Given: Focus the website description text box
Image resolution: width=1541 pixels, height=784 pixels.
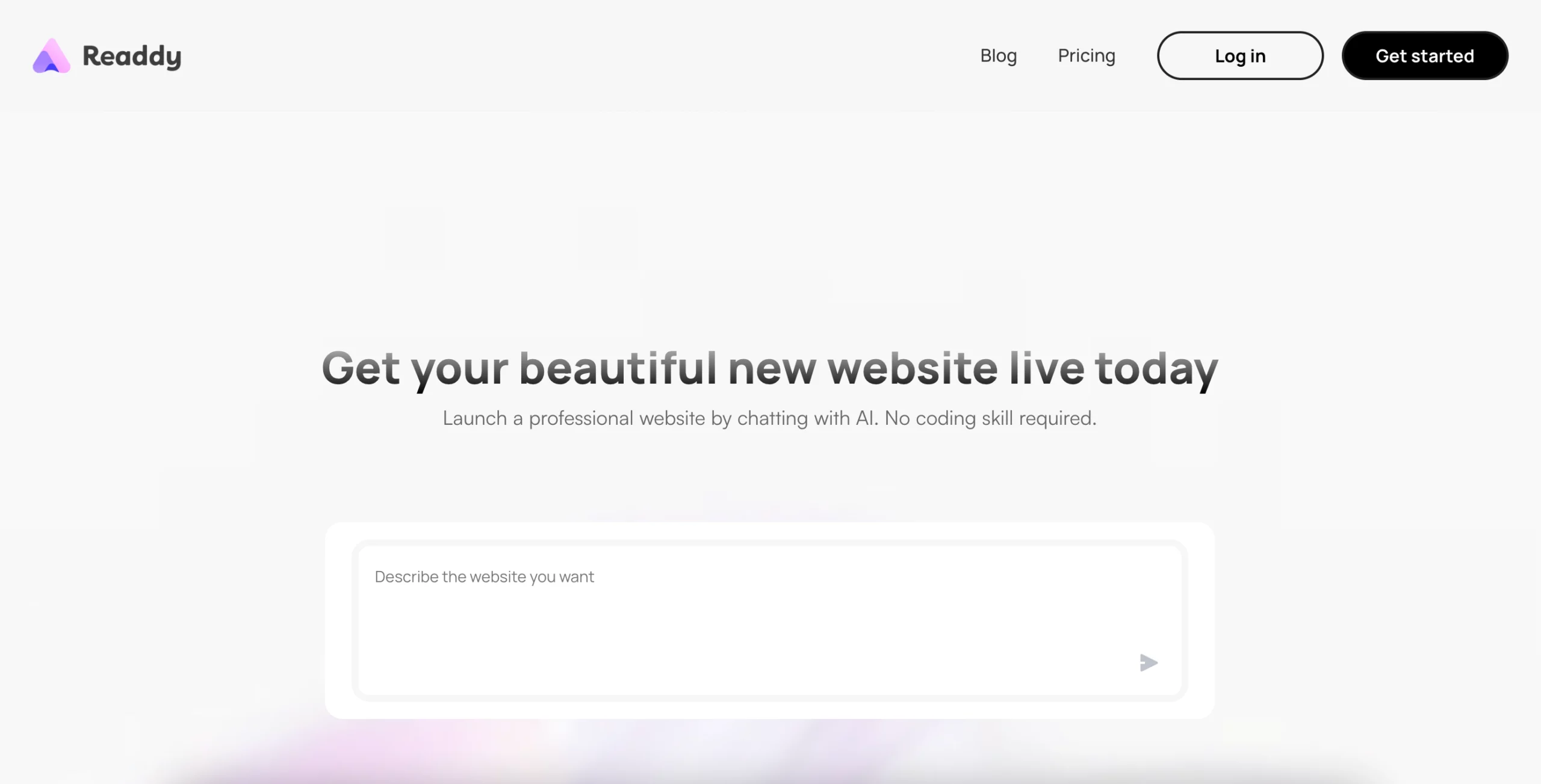Looking at the screenshot, I should click(x=770, y=620).
